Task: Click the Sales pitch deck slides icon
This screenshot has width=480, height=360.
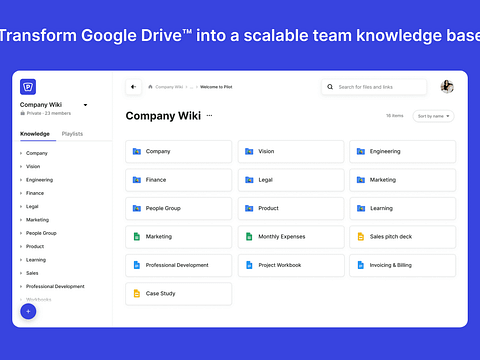Action: tap(361, 237)
